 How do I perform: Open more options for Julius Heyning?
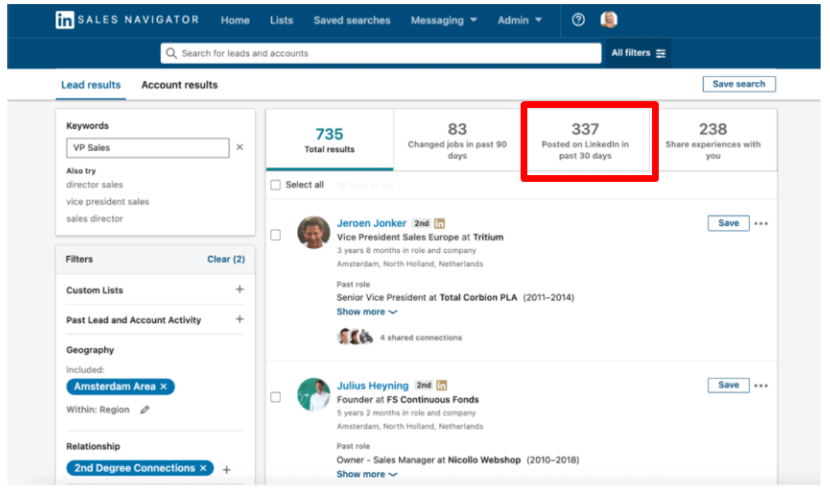click(761, 385)
